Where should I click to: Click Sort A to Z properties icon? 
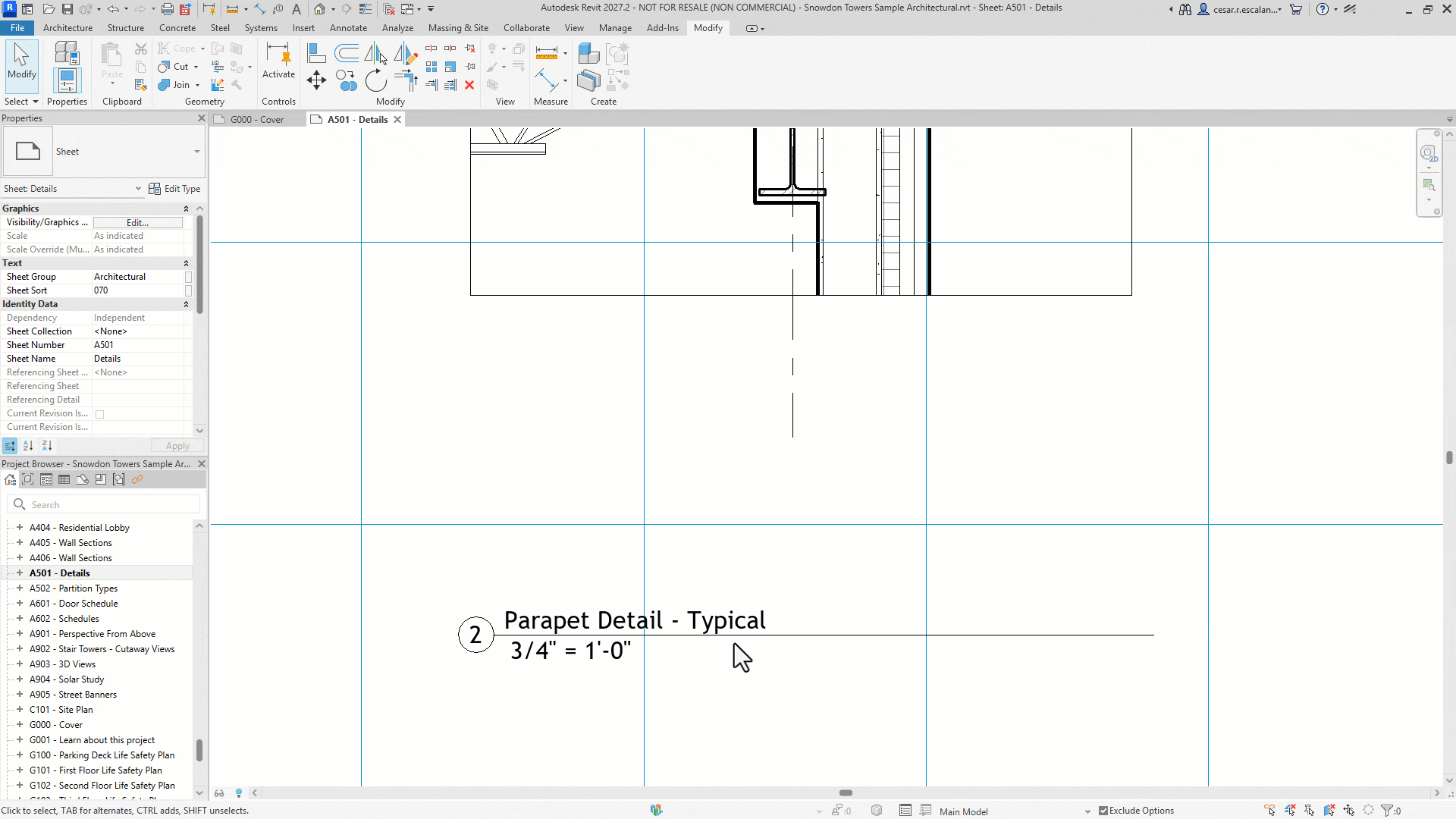(x=28, y=446)
